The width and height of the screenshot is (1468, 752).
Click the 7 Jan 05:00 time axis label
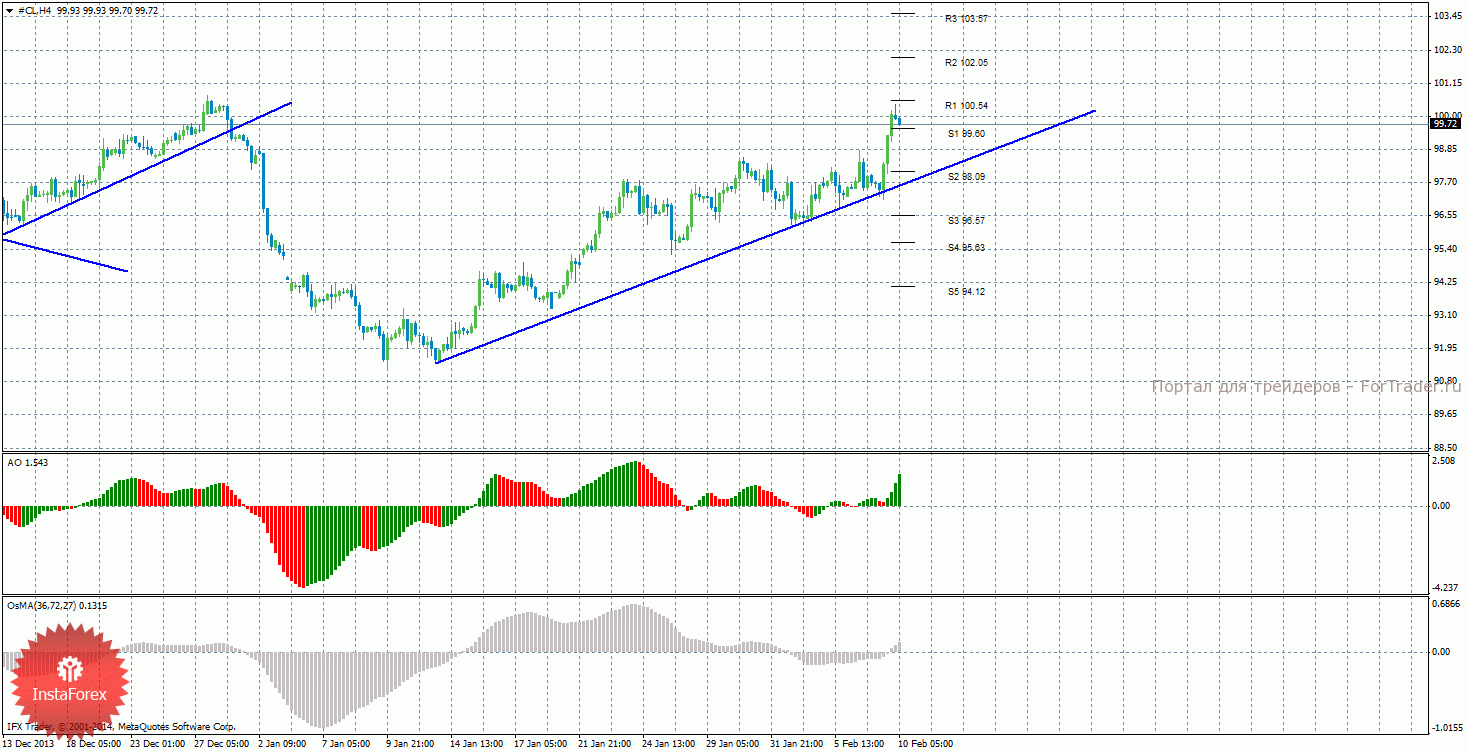(347, 744)
